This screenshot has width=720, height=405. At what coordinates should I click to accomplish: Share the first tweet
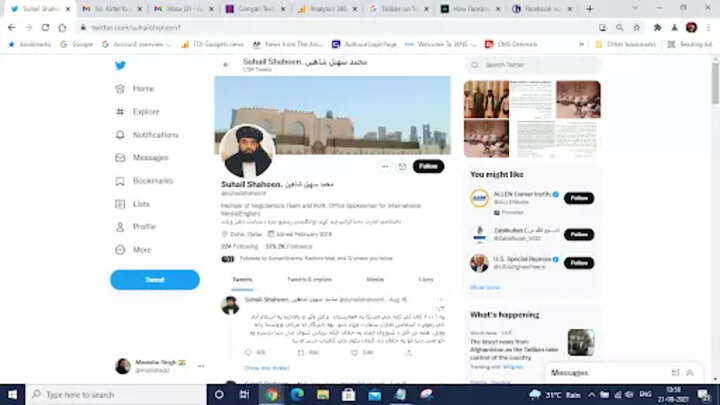coord(408,352)
